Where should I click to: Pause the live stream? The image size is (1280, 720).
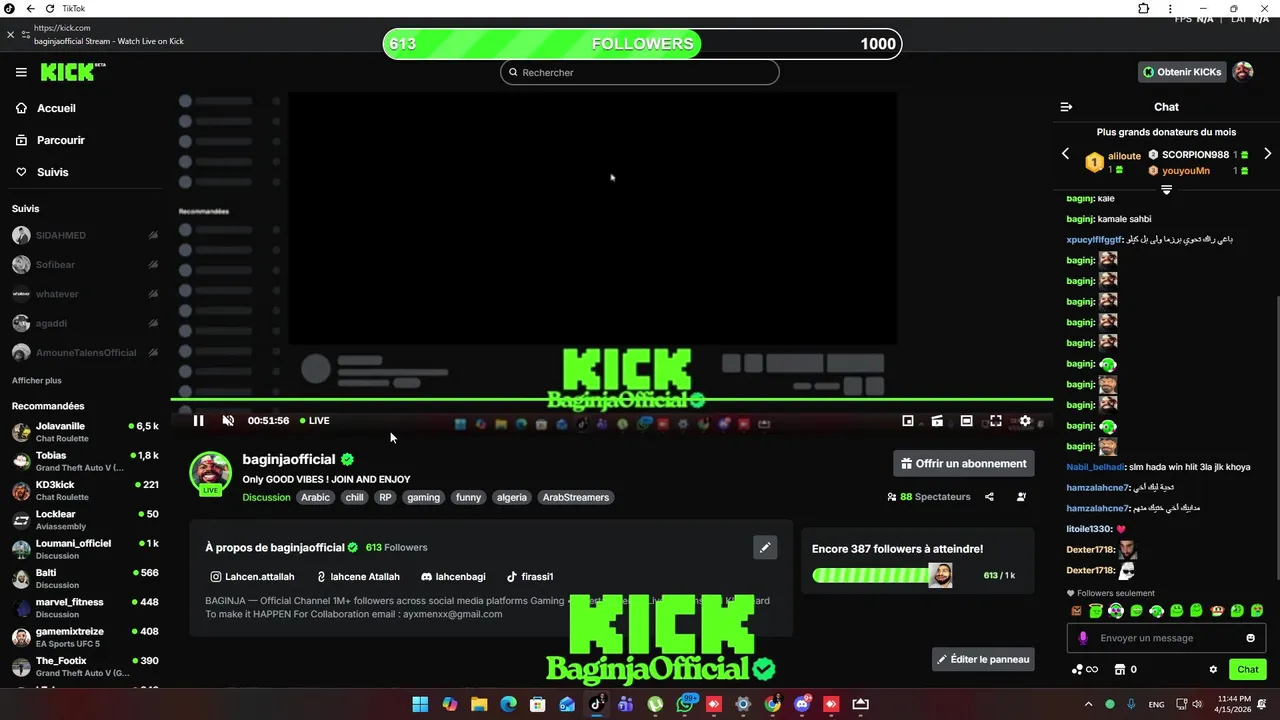click(x=198, y=421)
